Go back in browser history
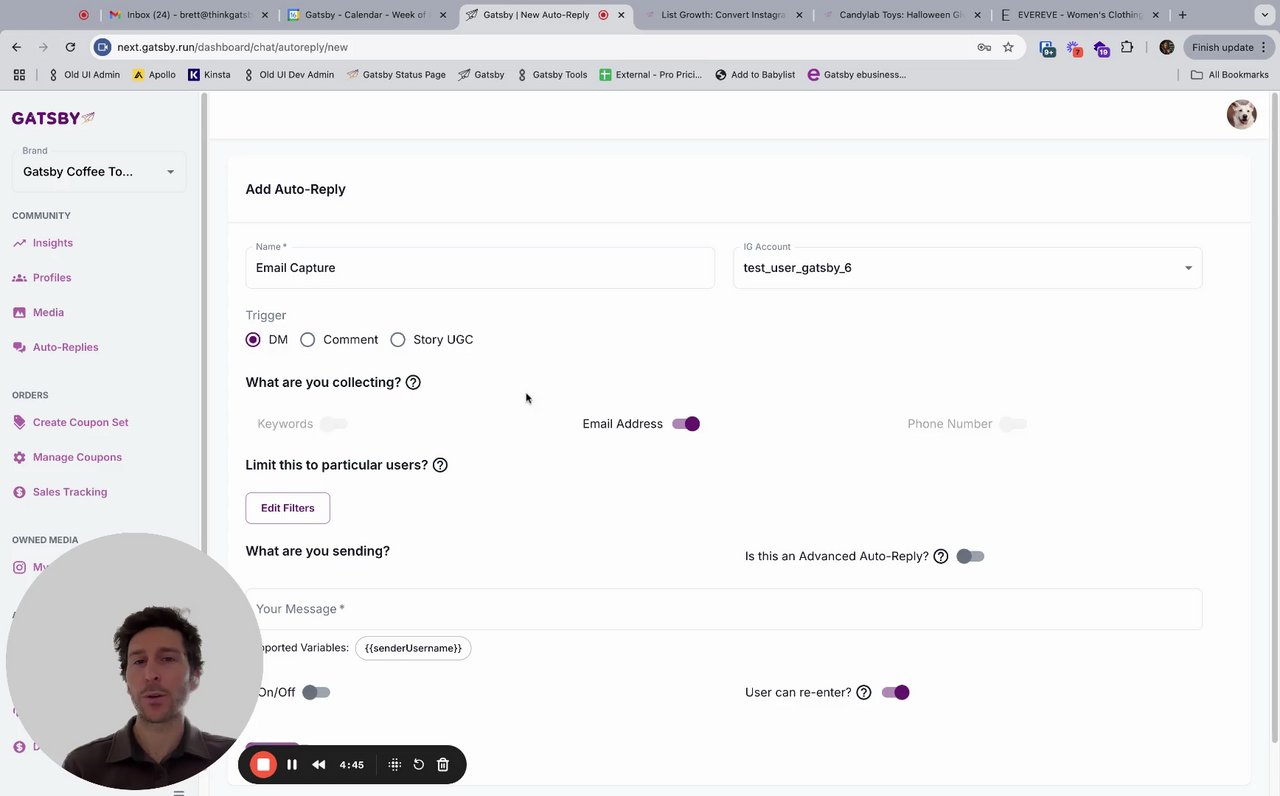 17,47
